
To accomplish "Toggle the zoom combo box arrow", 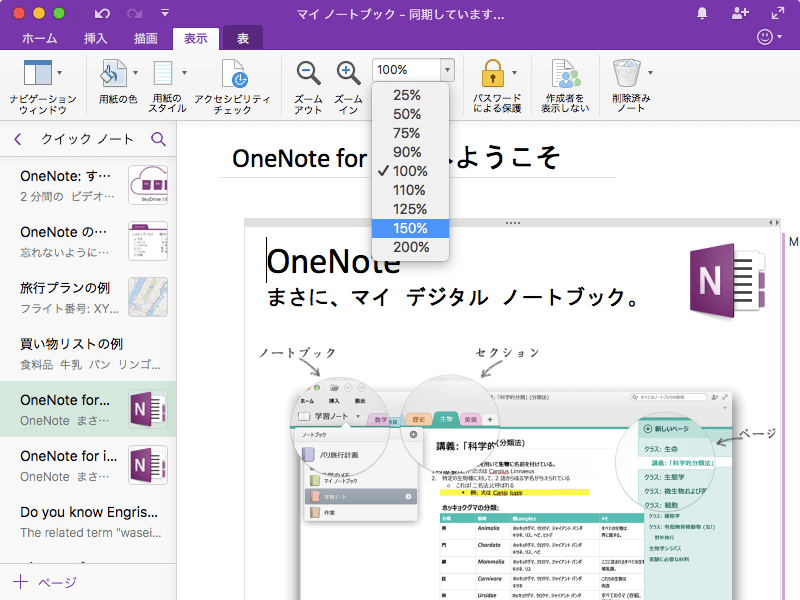I will [x=447, y=70].
